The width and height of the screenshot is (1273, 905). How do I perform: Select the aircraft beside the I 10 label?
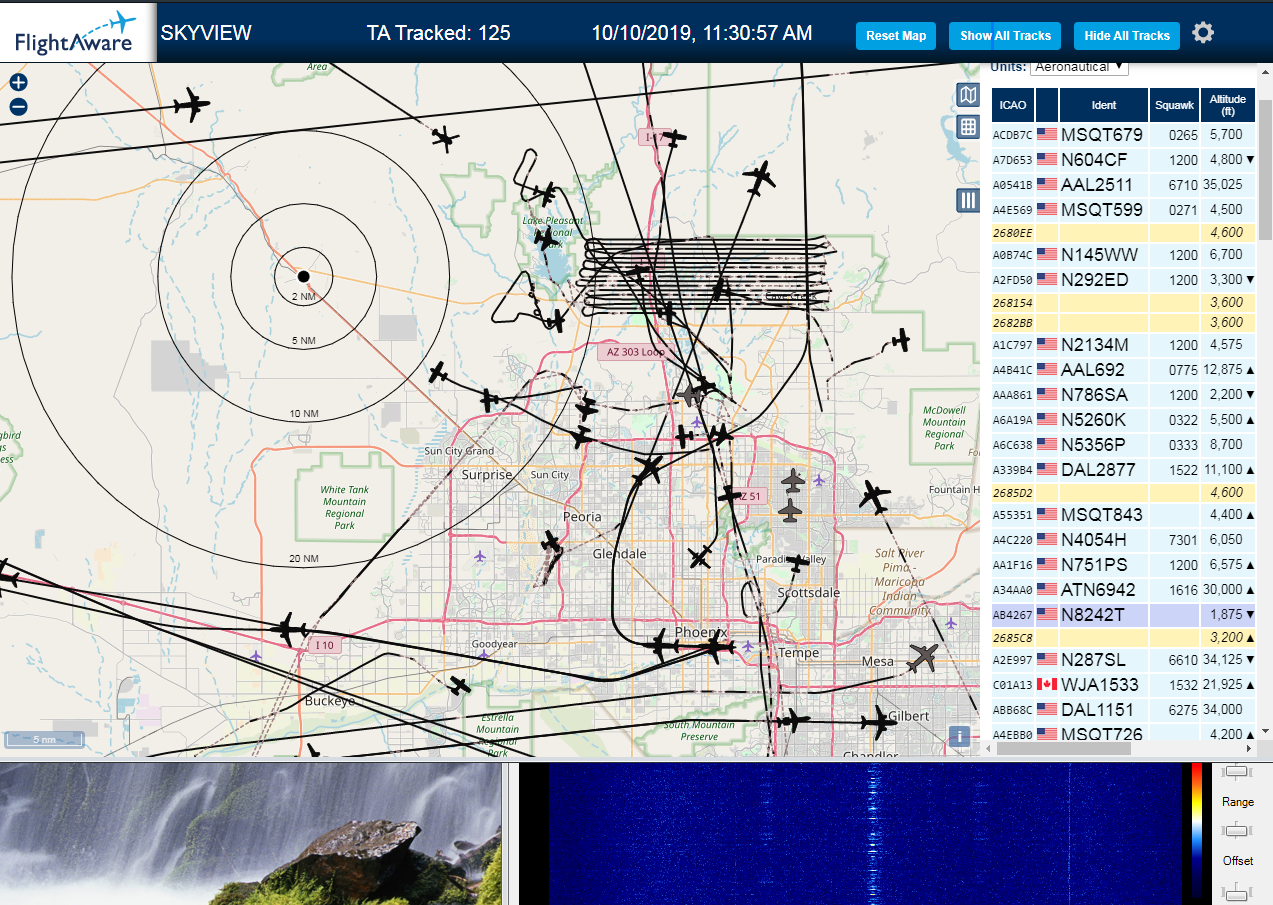pos(291,630)
